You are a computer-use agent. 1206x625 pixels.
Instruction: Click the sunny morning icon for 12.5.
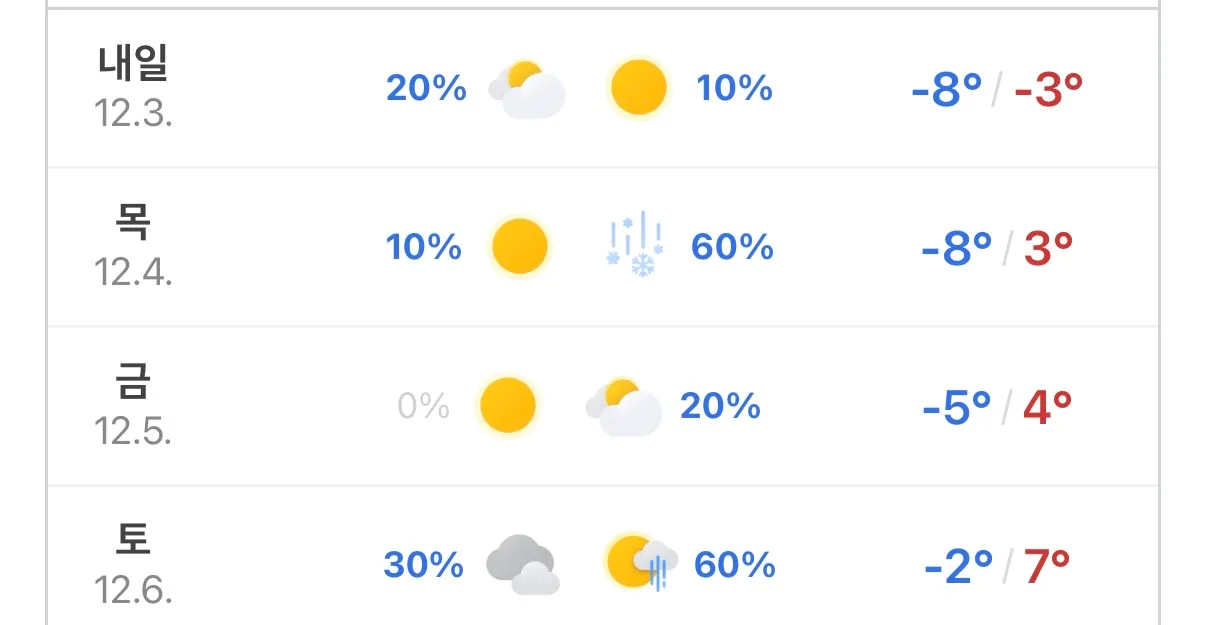click(508, 405)
